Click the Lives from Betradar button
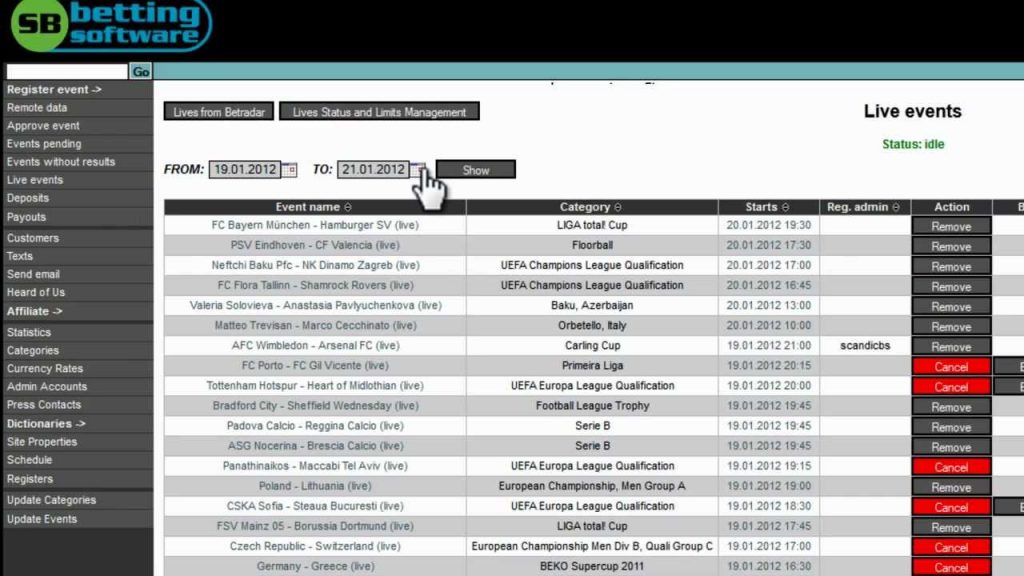1024x576 pixels. (x=219, y=112)
